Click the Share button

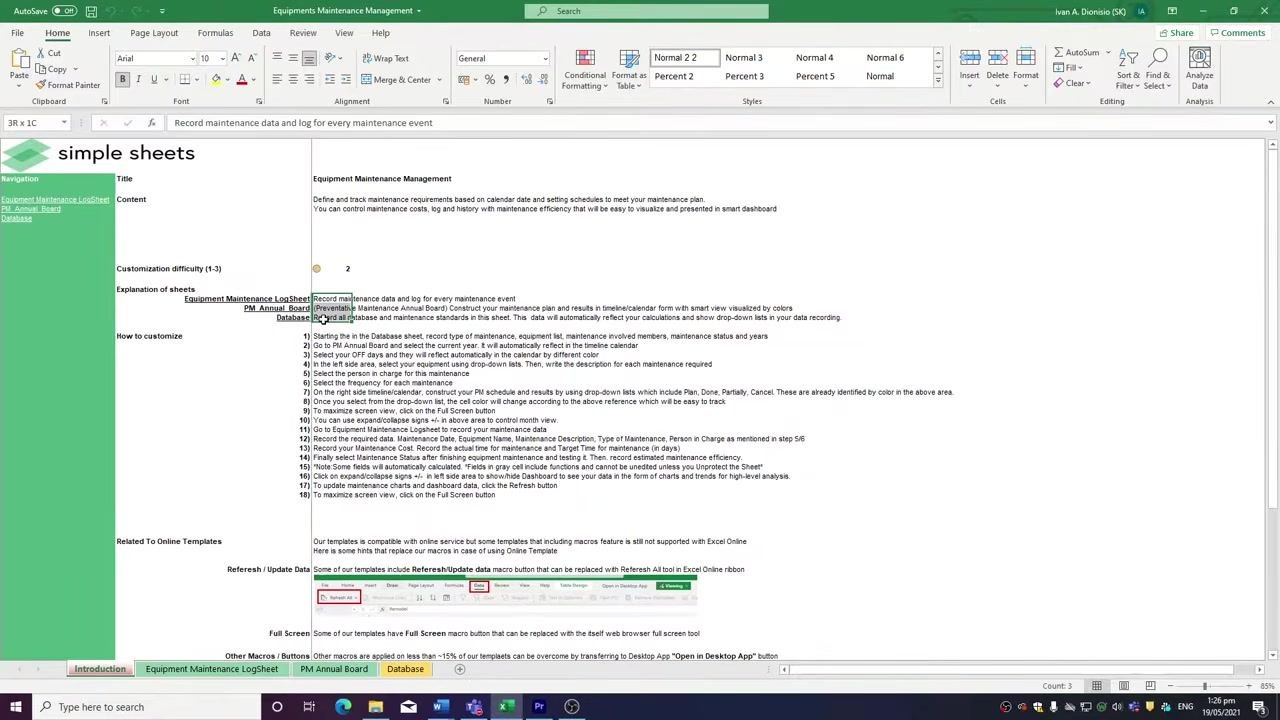click(1176, 33)
